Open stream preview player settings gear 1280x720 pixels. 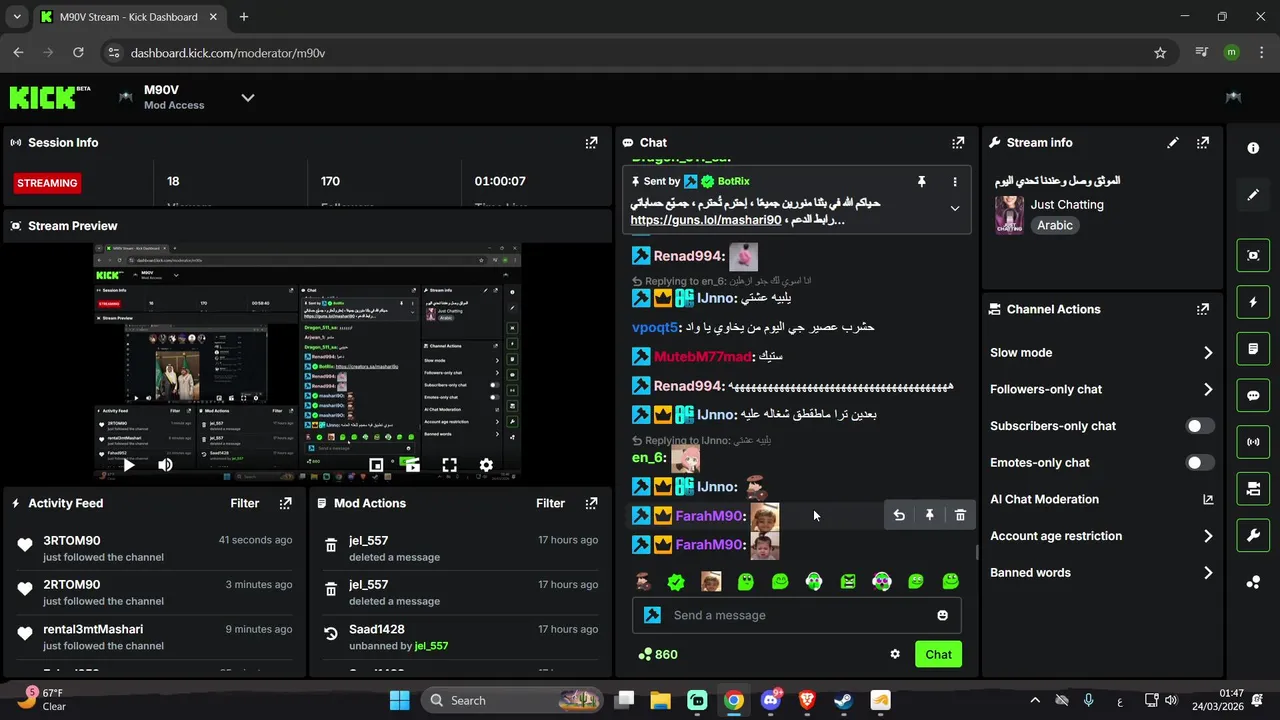coord(486,465)
